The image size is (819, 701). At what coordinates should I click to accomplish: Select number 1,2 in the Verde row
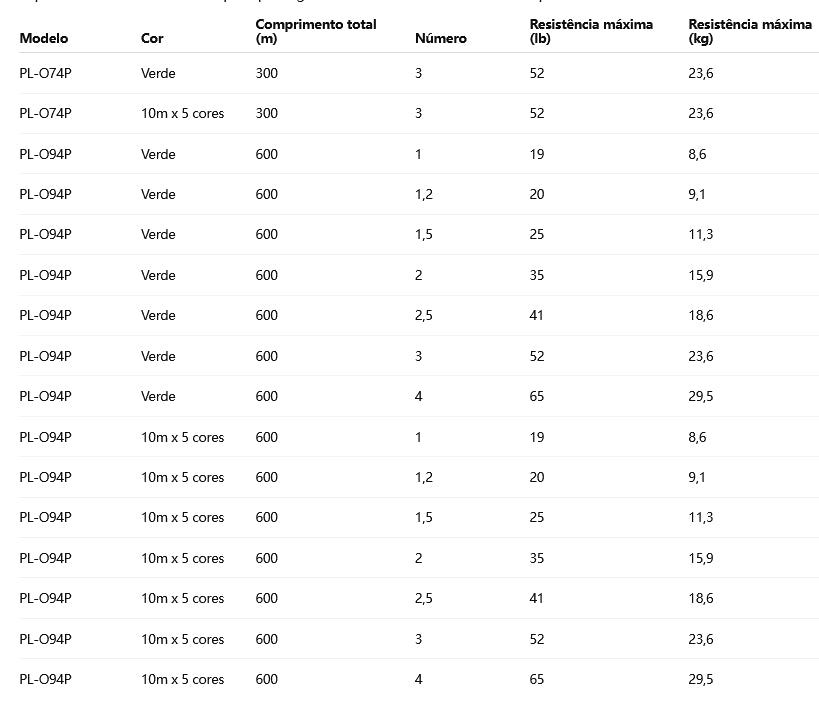(x=423, y=195)
